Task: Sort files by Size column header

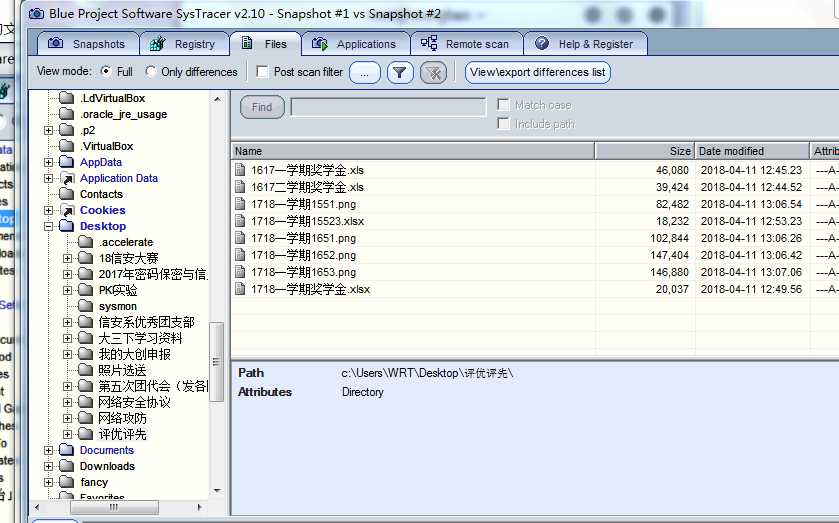Action: pos(644,151)
